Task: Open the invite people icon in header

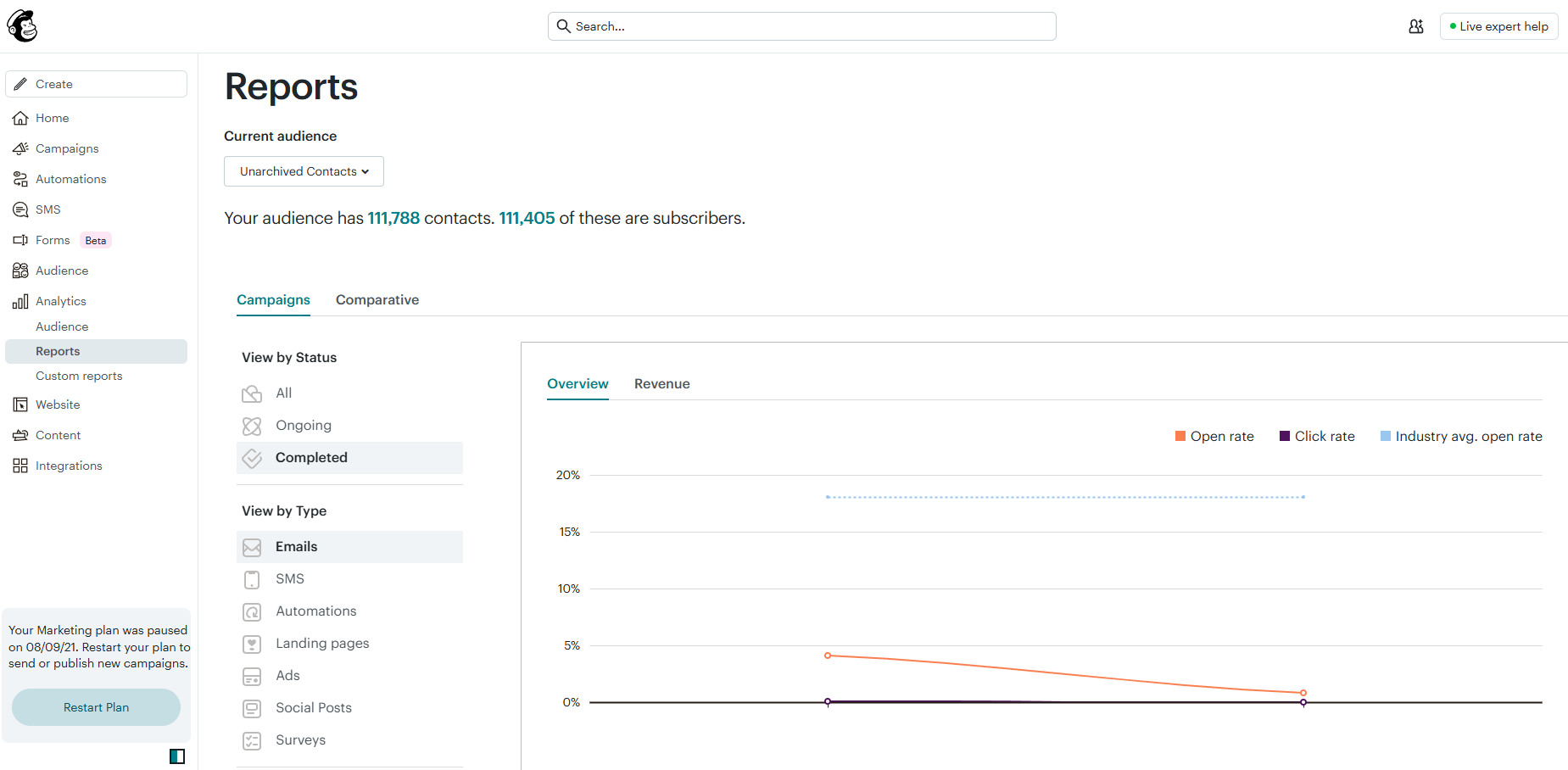Action: coord(1416,26)
